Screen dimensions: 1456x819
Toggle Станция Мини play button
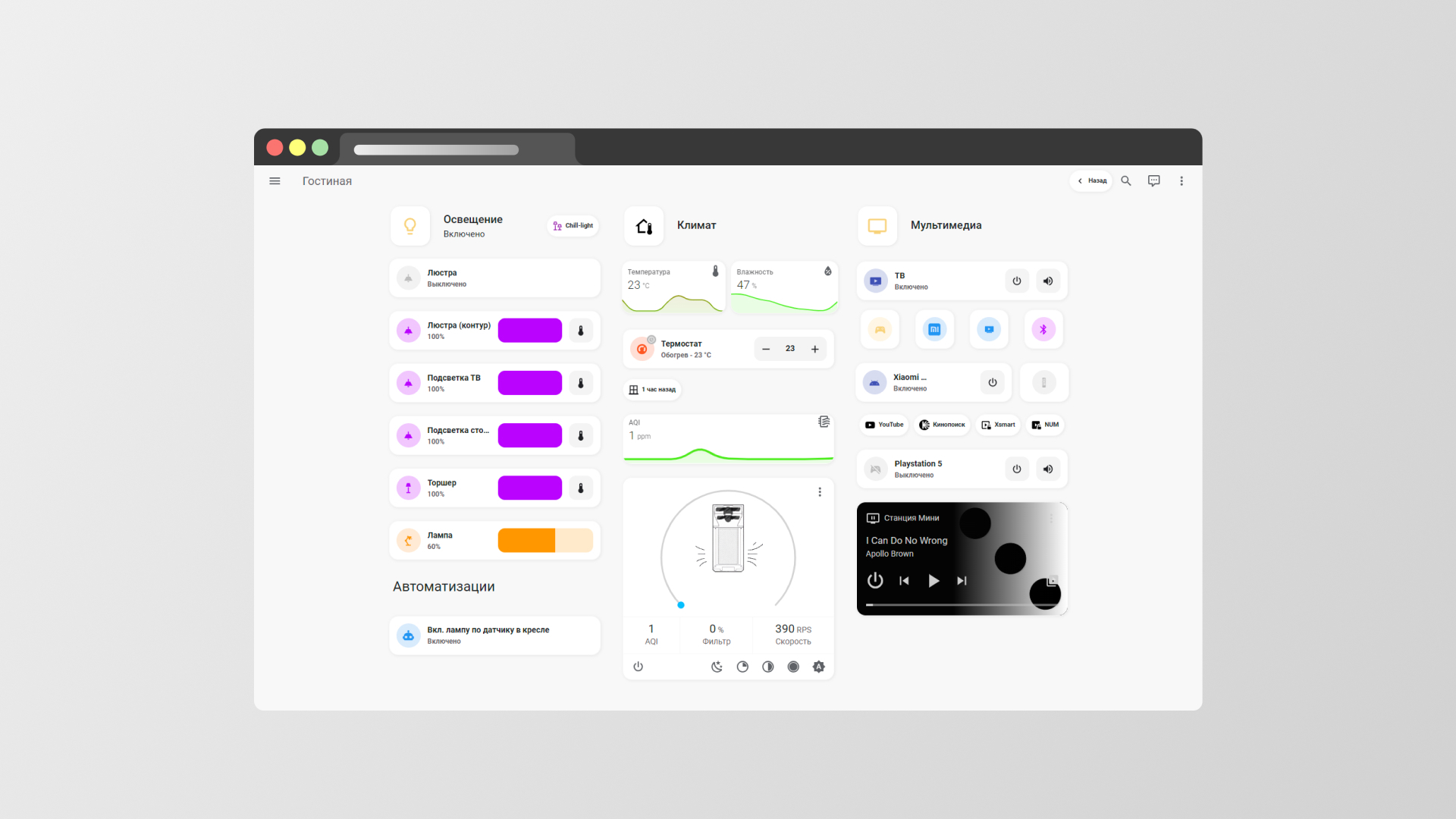pyautogui.click(x=933, y=580)
